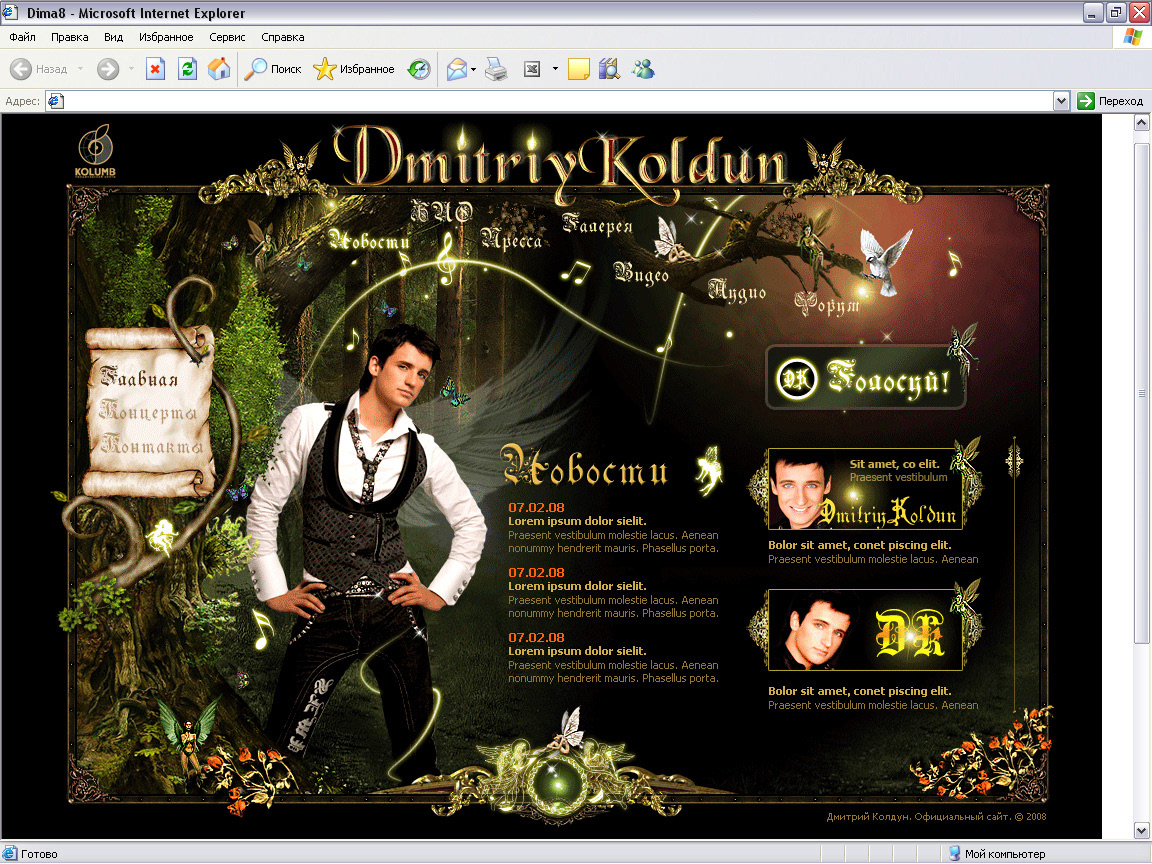This screenshot has width=1152, height=864.
Task: Click the Research book icon in toolbar
Action: click(x=609, y=69)
